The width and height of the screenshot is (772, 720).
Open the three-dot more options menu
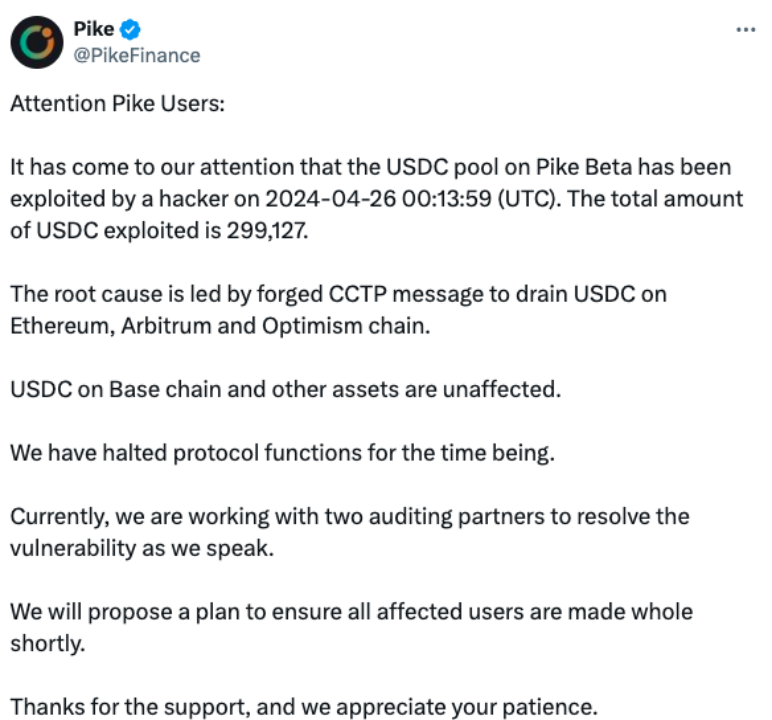point(745,29)
